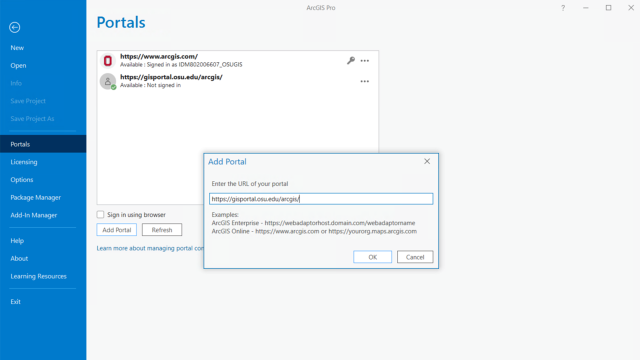This screenshot has height=360, width=640.
Task: Open options menu for gisportal.osu.edu portal
Action: click(364, 81)
